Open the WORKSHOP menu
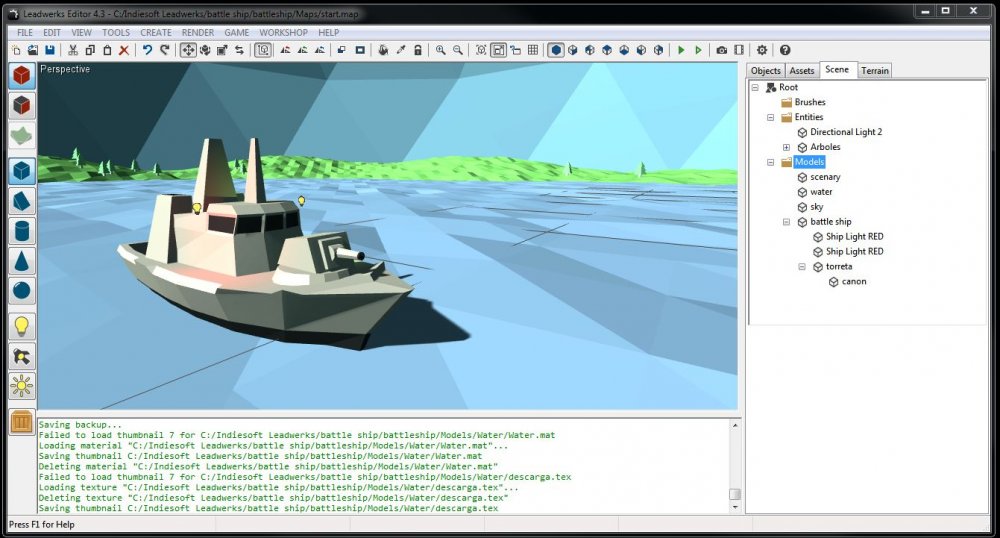 283,32
